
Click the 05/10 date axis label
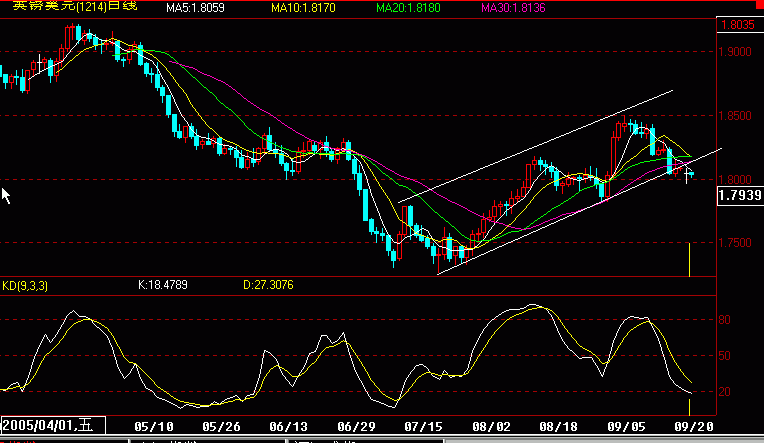154,427
